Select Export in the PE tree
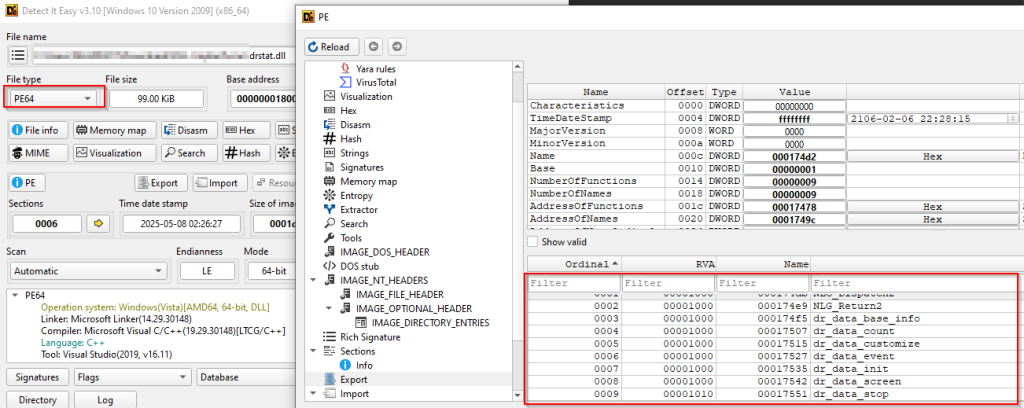Image resolution: width=1024 pixels, height=408 pixels. (353, 379)
